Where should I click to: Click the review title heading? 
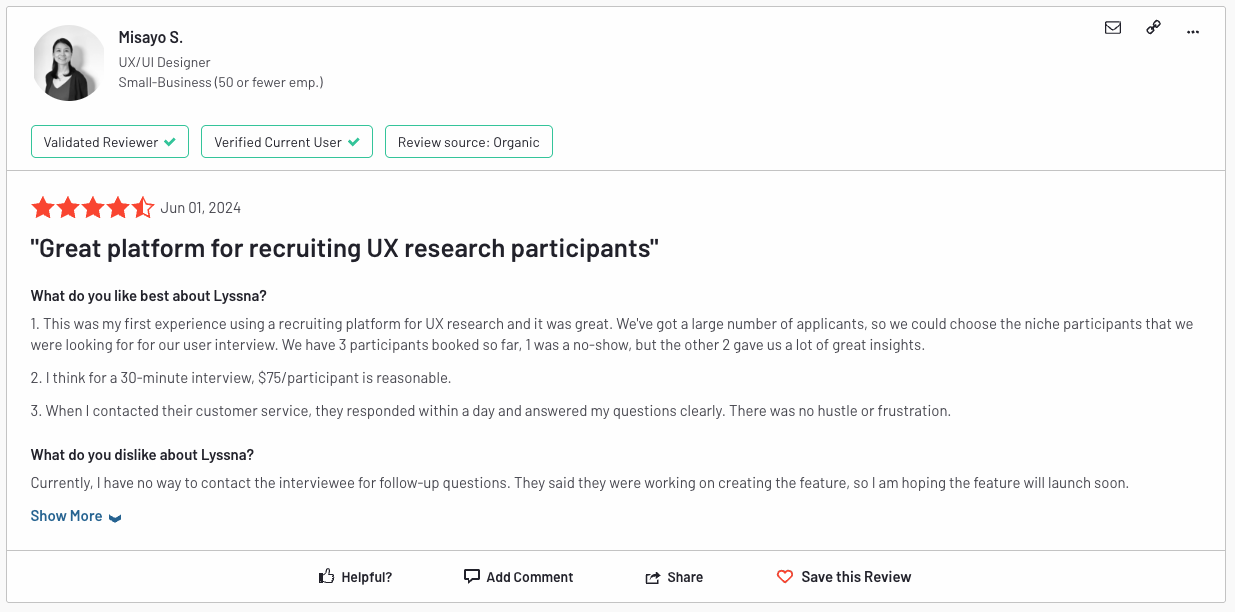[345, 249]
